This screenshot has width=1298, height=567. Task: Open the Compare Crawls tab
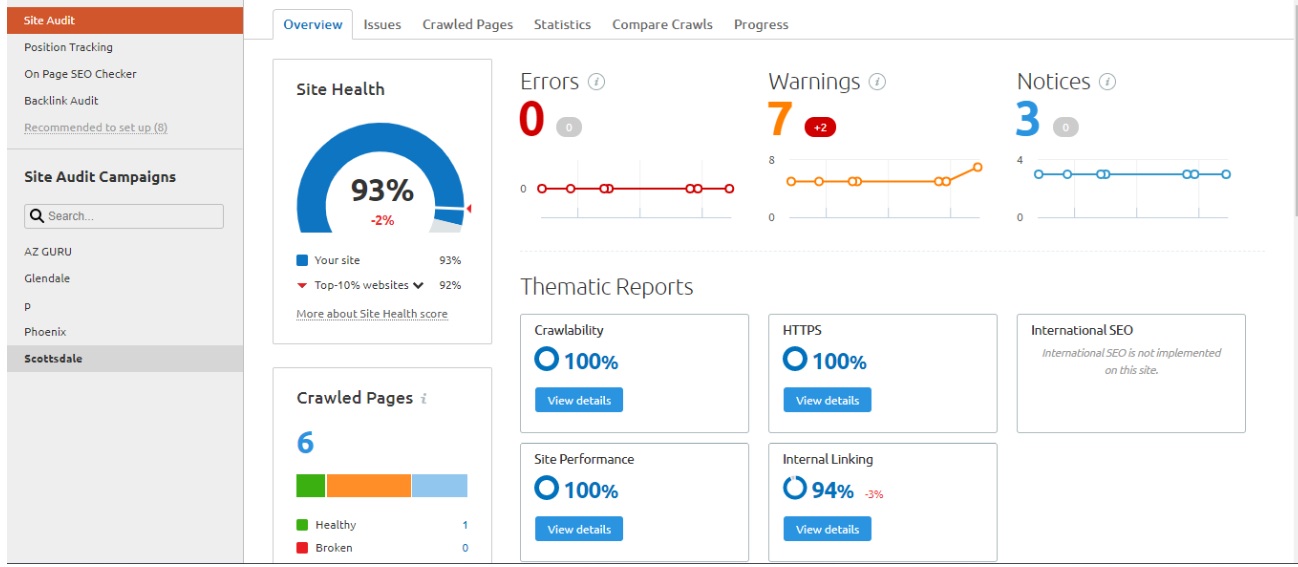click(662, 24)
